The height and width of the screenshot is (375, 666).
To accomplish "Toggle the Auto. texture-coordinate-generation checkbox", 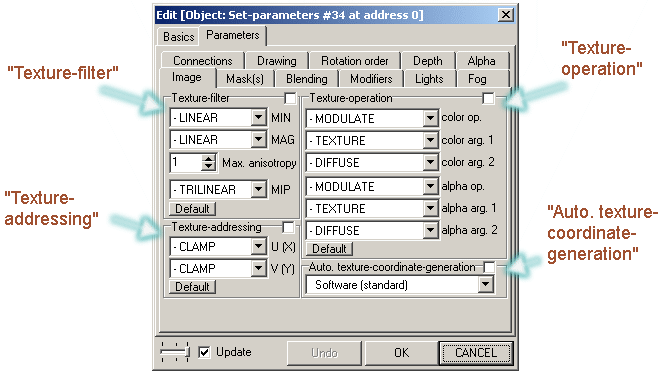I will point(489,268).
